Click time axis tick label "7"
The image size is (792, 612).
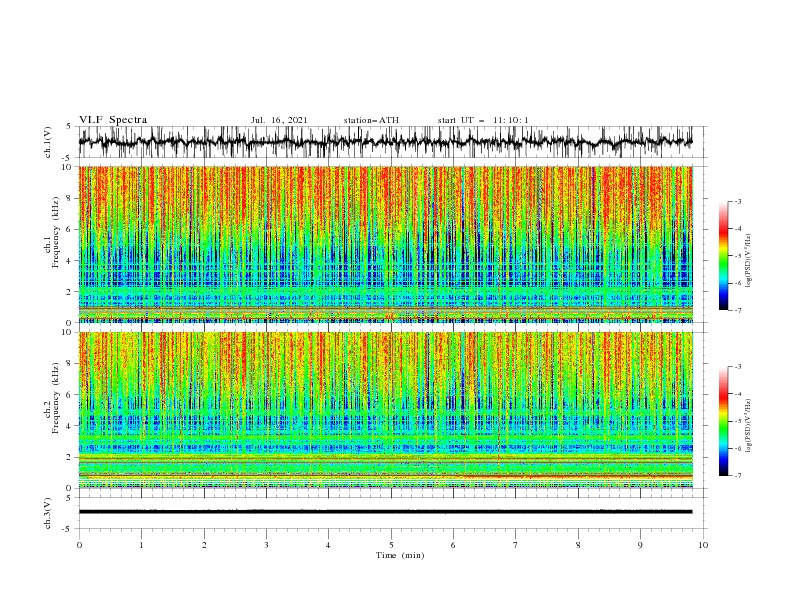(x=516, y=545)
